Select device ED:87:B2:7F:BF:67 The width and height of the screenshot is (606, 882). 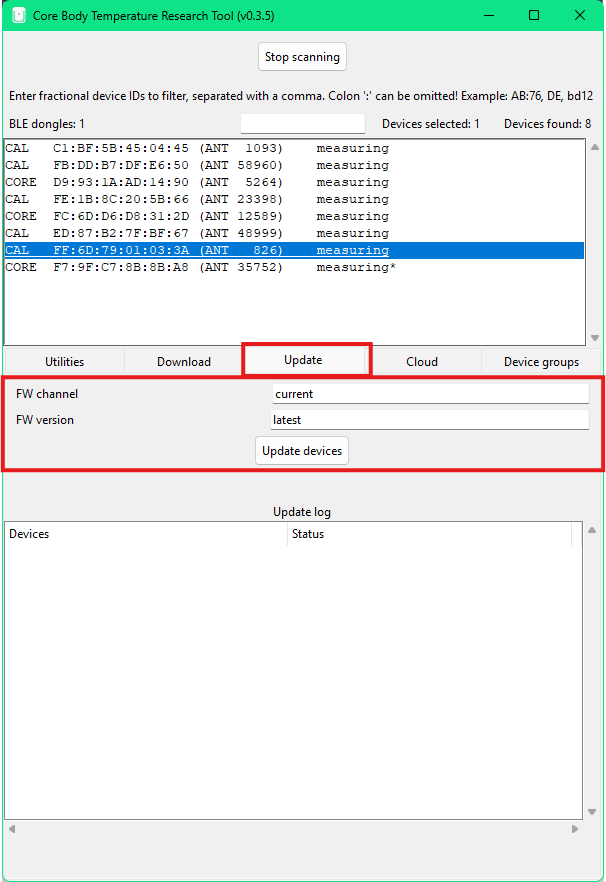[294, 233]
